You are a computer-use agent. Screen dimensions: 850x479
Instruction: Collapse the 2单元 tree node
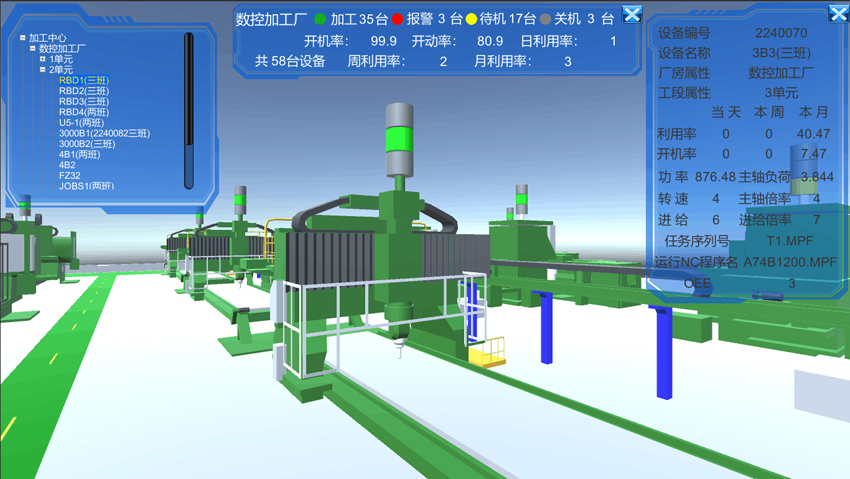point(43,70)
